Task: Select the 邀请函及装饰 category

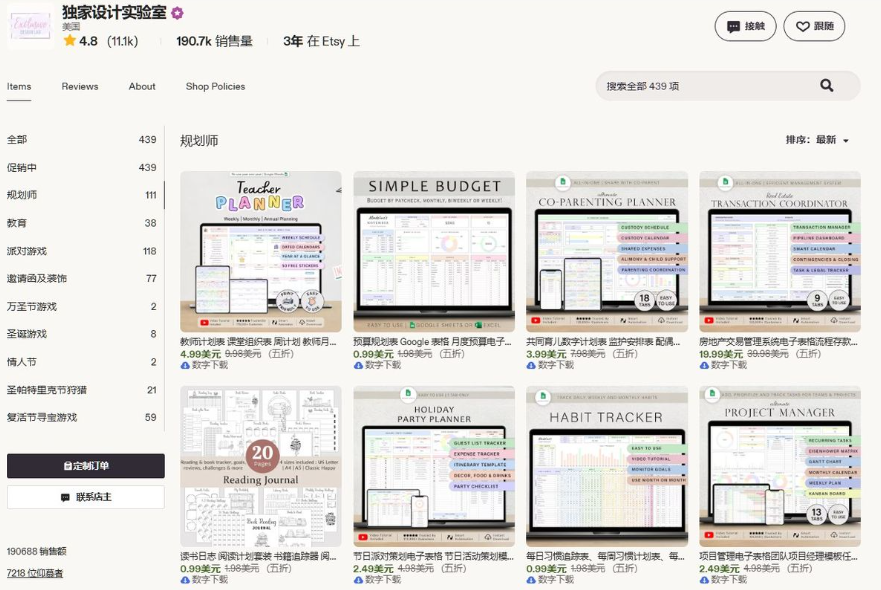Action: click(82, 279)
